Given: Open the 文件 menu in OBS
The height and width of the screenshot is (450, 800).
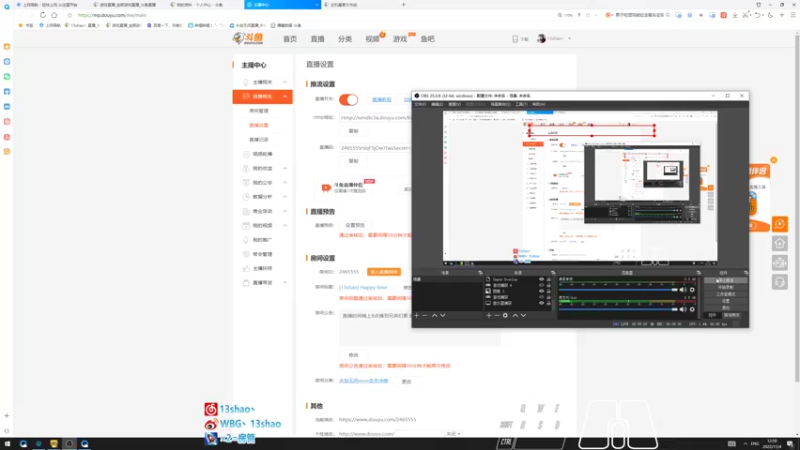Looking at the screenshot, I should [x=420, y=104].
